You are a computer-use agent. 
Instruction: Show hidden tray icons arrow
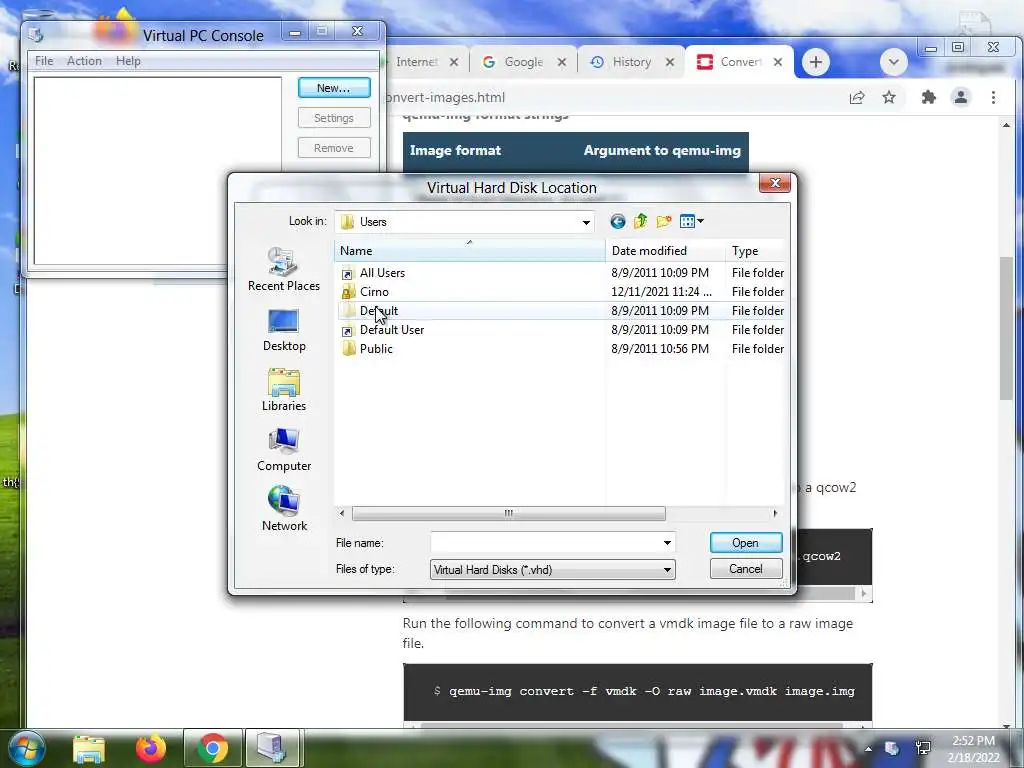pos(868,748)
